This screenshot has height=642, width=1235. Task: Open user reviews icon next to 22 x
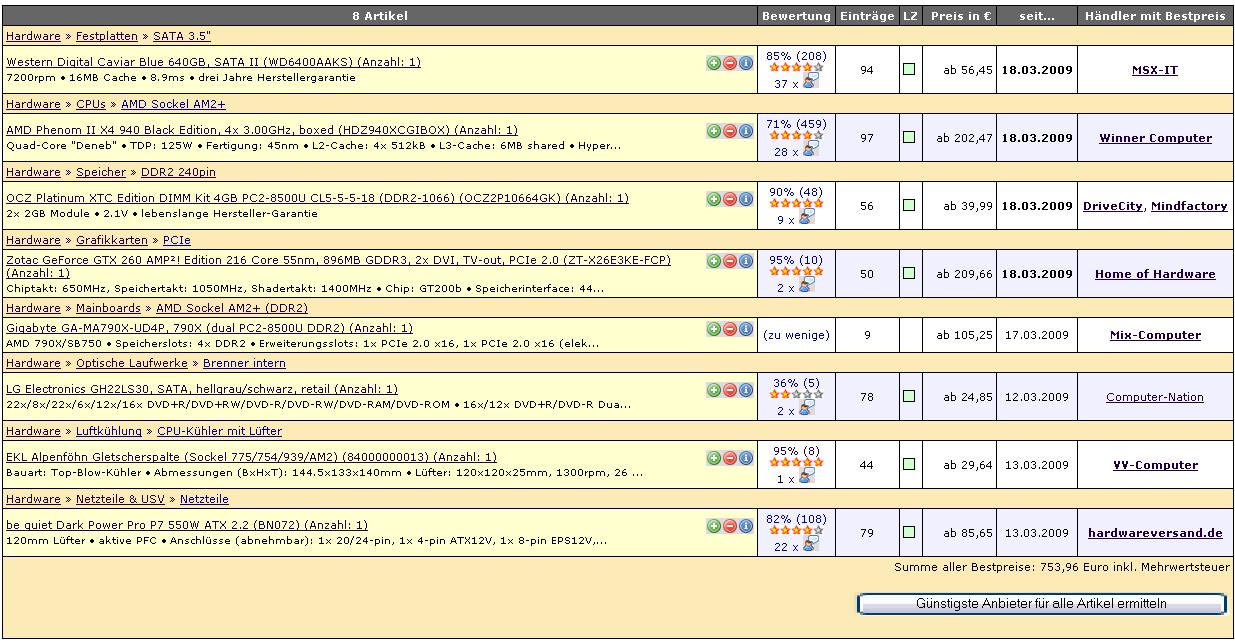pyautogui.click(x=809, y=545)
